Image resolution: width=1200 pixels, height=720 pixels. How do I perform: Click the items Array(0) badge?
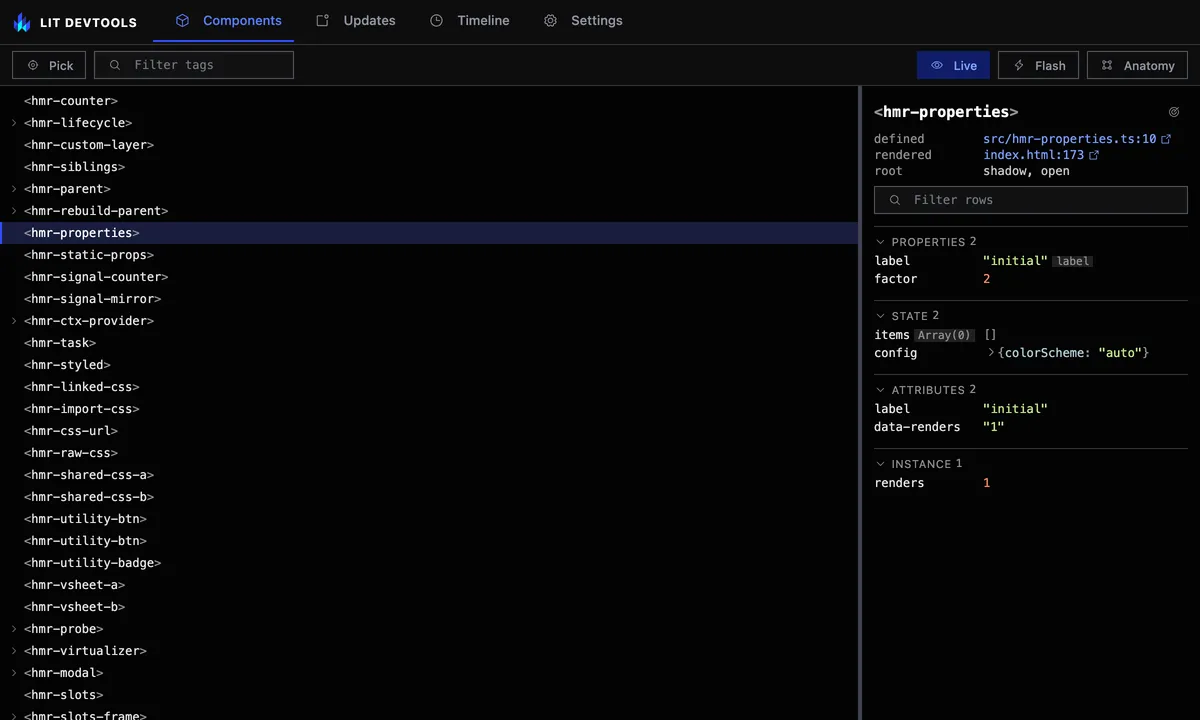point(944,335)
